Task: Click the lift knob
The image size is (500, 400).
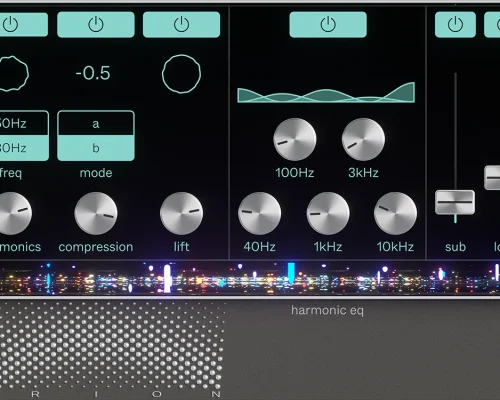Action: tap(181, 213)
